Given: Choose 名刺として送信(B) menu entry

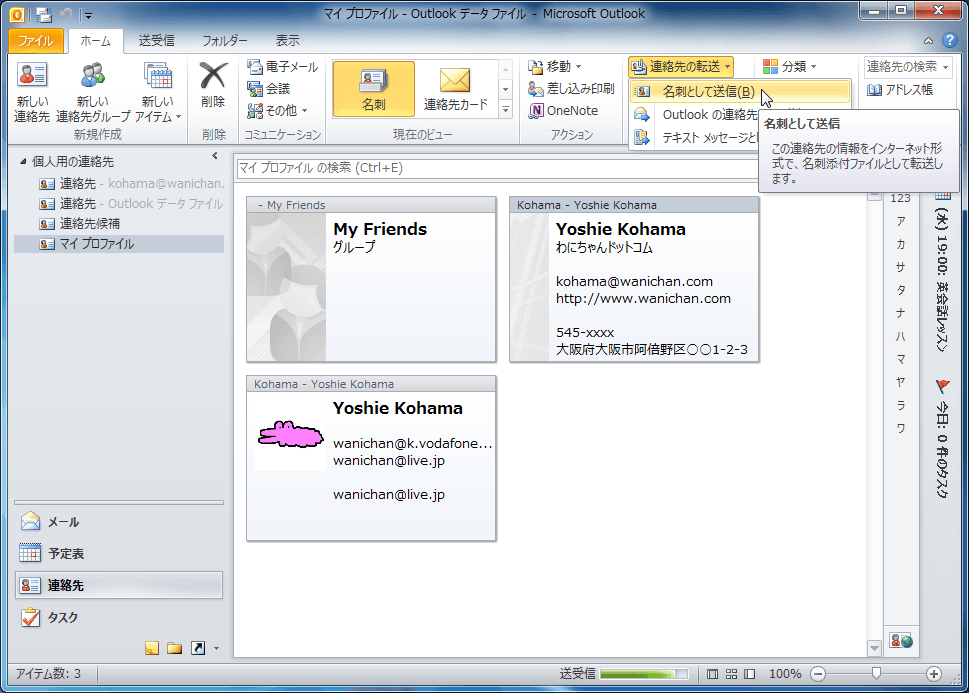Looking at the screenshot, I should pyautogui.click(x=740, y=92).
